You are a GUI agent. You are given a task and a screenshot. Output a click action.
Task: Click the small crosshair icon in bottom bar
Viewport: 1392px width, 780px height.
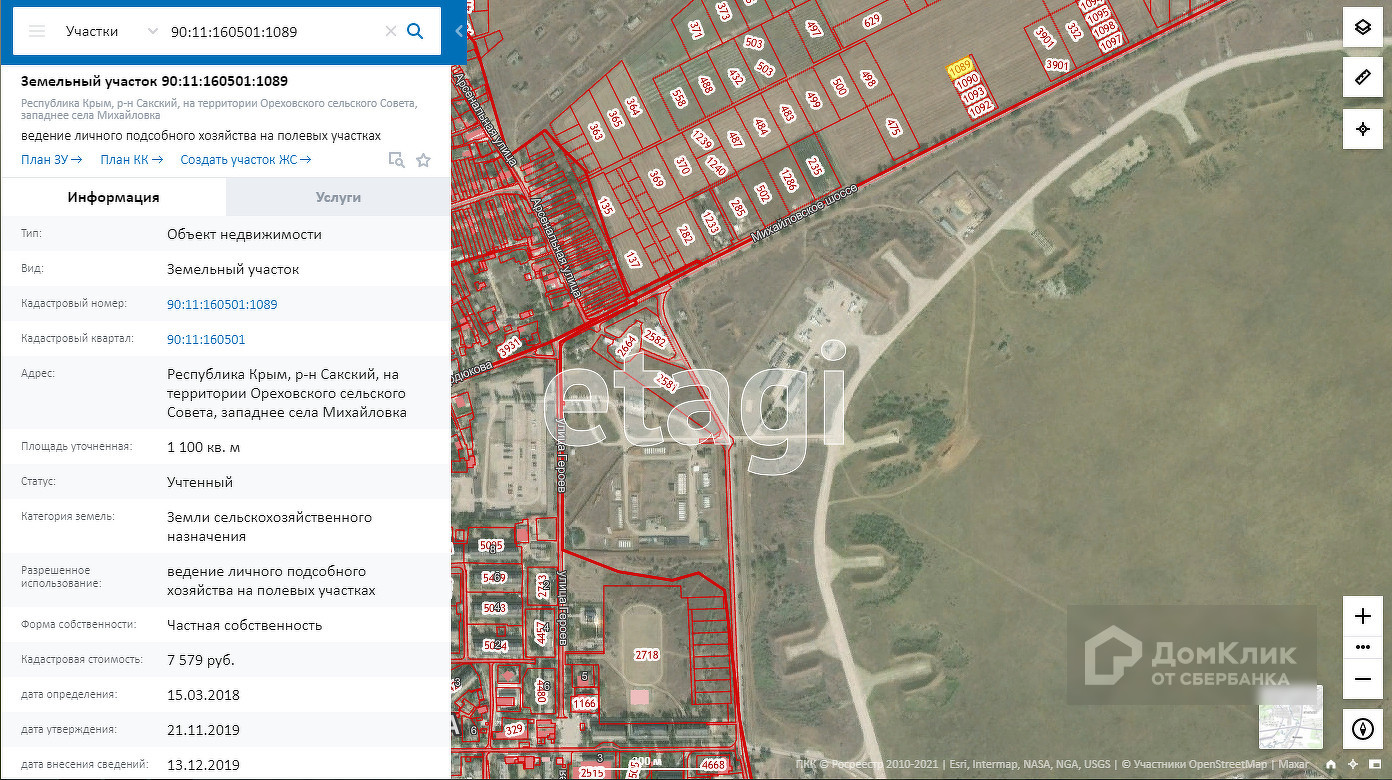tap(1353, 765)
